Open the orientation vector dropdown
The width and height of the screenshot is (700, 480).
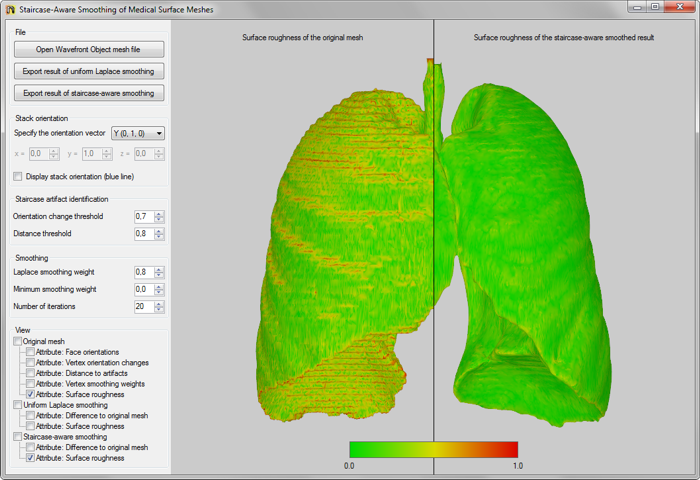pyautogui.click(x=138, y=133)
